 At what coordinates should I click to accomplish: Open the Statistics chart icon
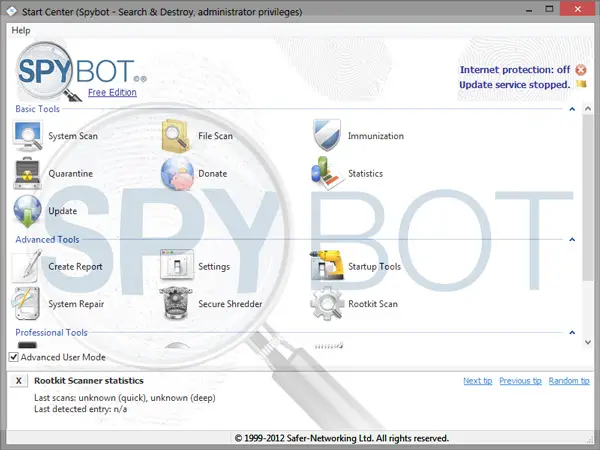(326, 173)
